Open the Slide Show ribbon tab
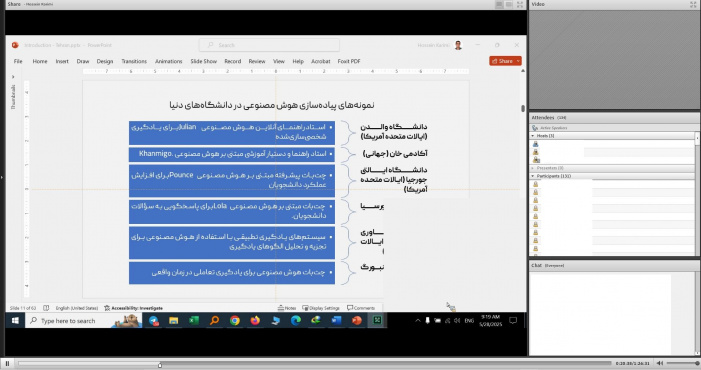 pos(203,61)
